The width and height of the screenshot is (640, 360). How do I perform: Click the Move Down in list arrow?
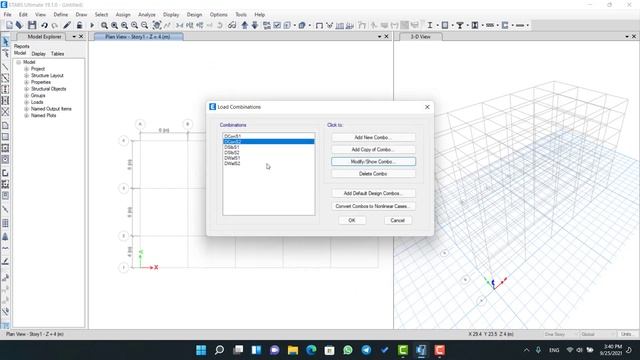[255, 25]
